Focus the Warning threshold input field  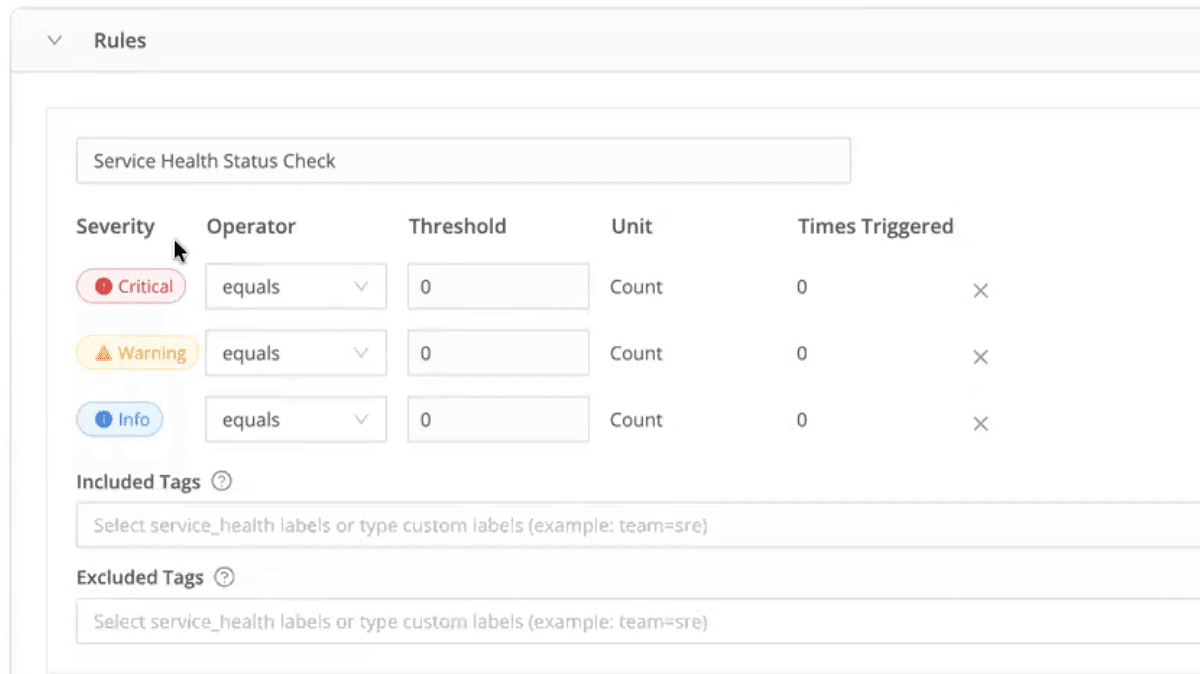pos(498,354)
